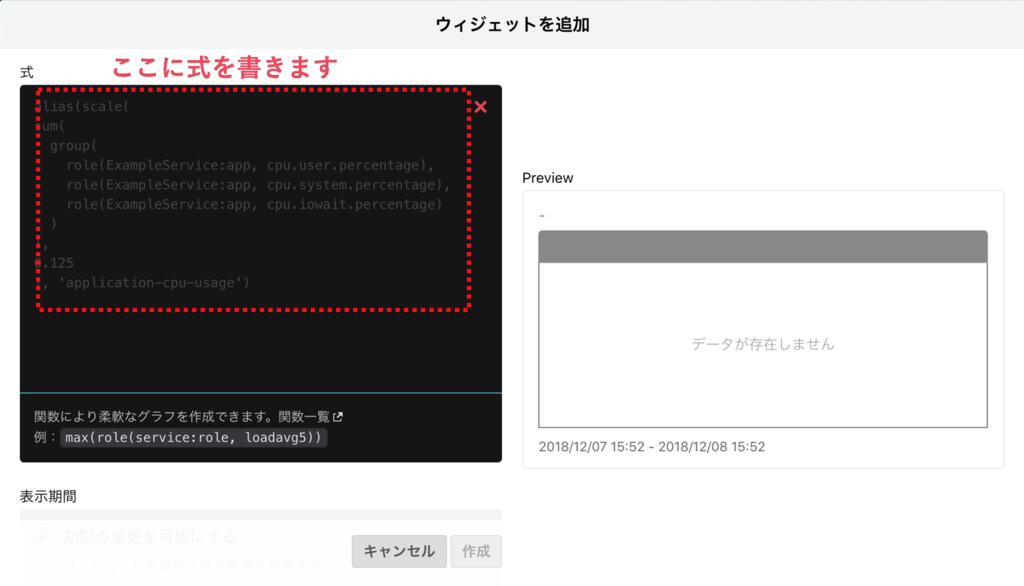The image size is (1024, 586).
Task: Click inside the expression editor code area
Action: coord(261,238)
